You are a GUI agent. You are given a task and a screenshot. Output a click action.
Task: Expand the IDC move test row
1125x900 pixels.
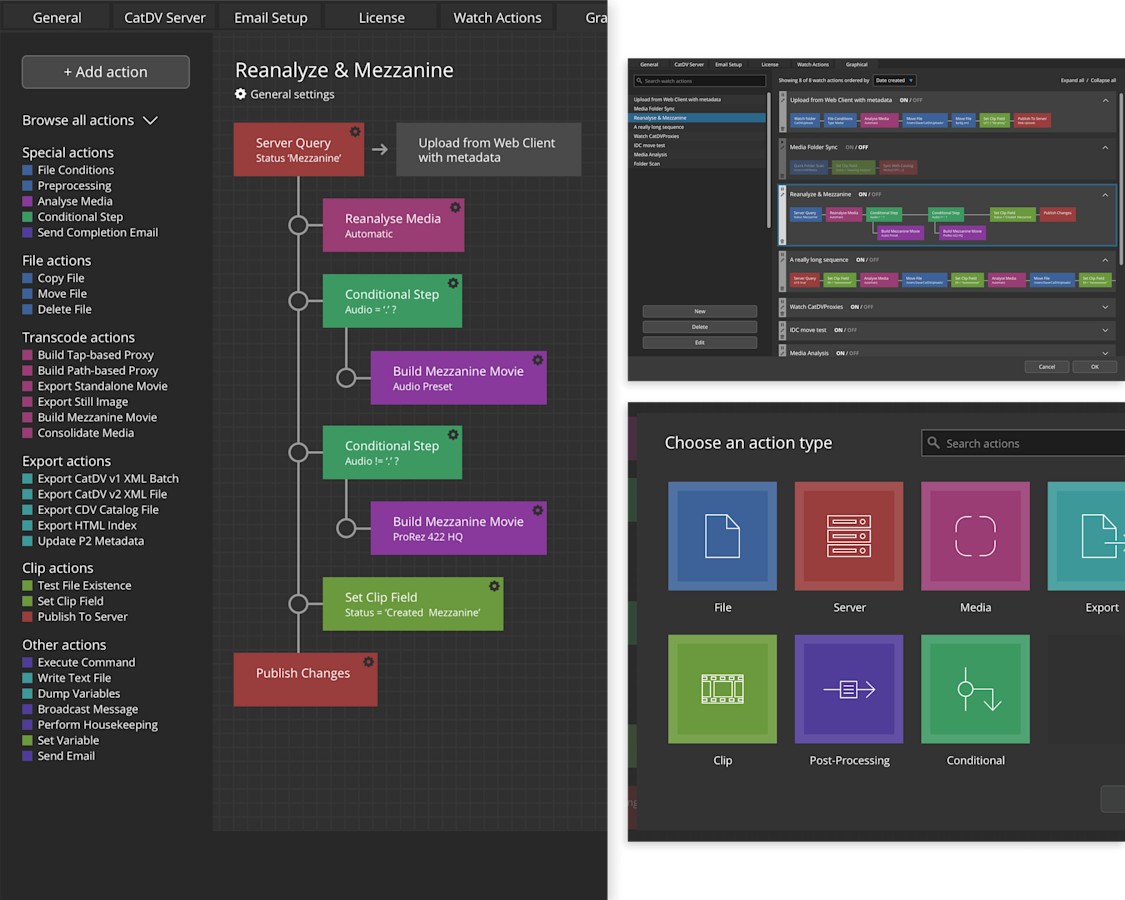[1106, 330]
